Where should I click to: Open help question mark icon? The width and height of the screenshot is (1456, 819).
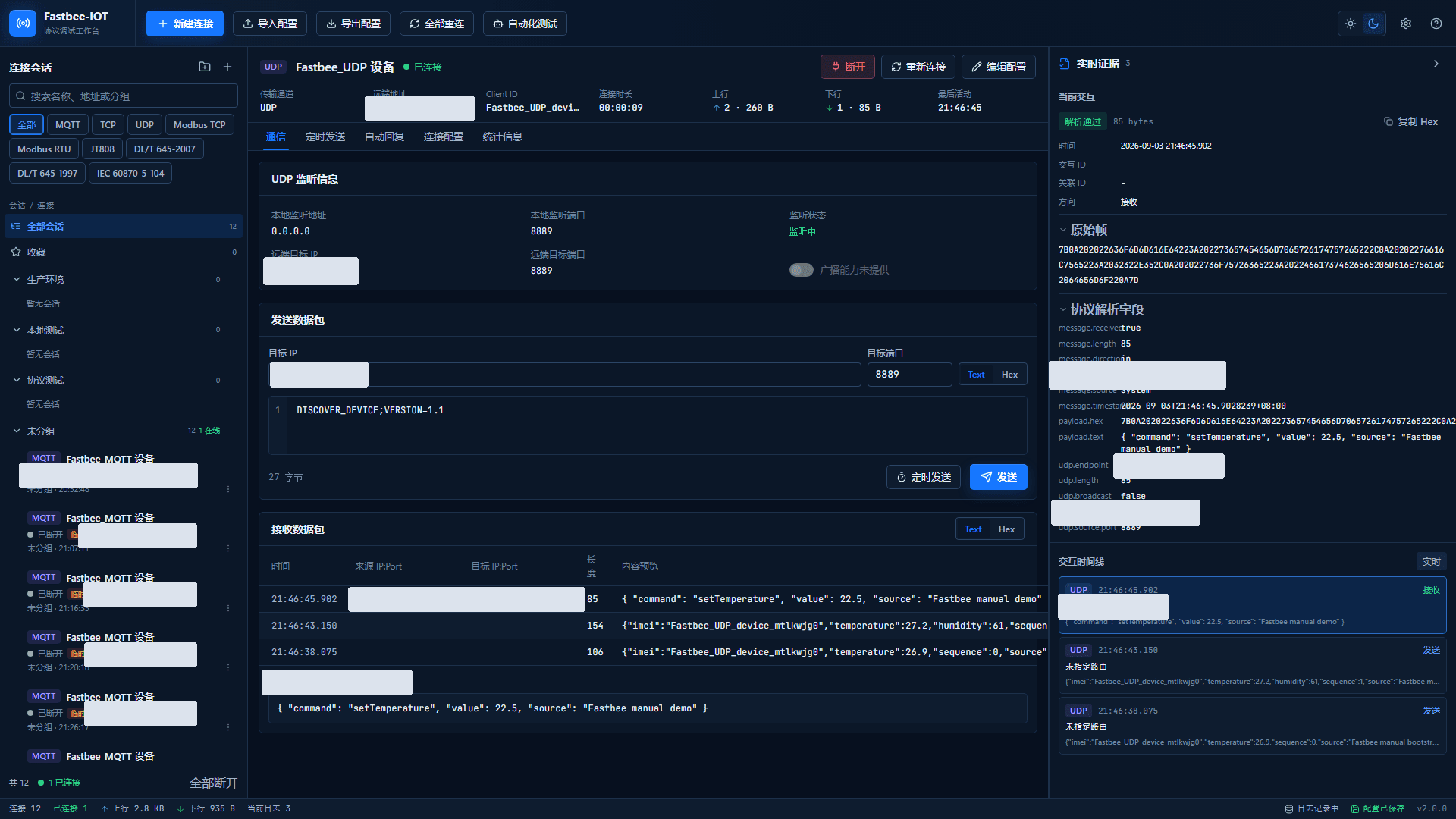[x=1436, y=24]
